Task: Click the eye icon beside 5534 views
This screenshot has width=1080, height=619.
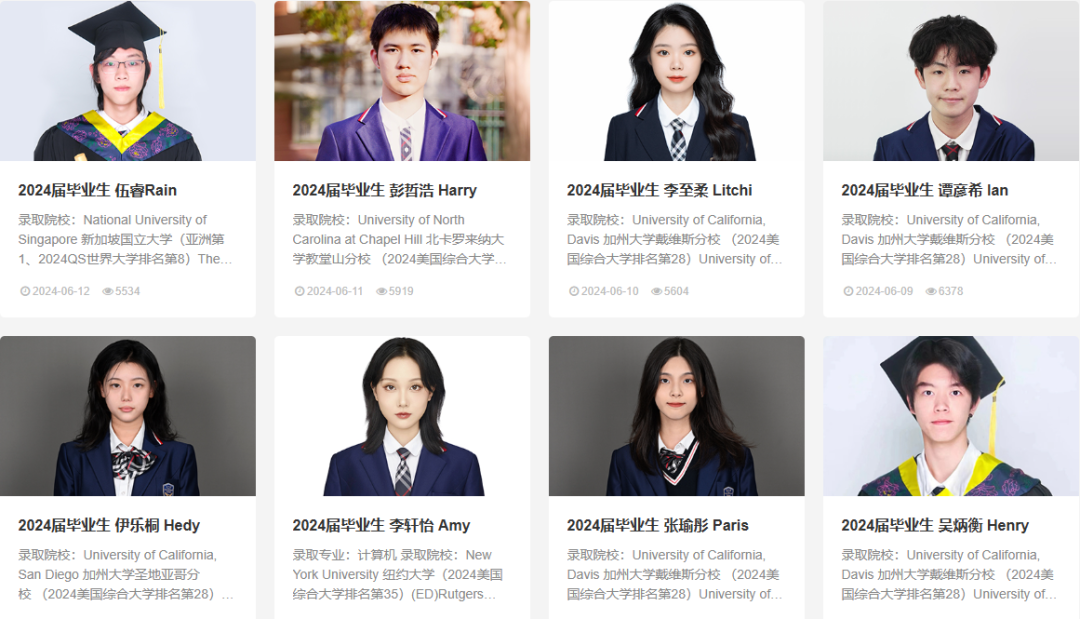Action: tap(107, 291)
